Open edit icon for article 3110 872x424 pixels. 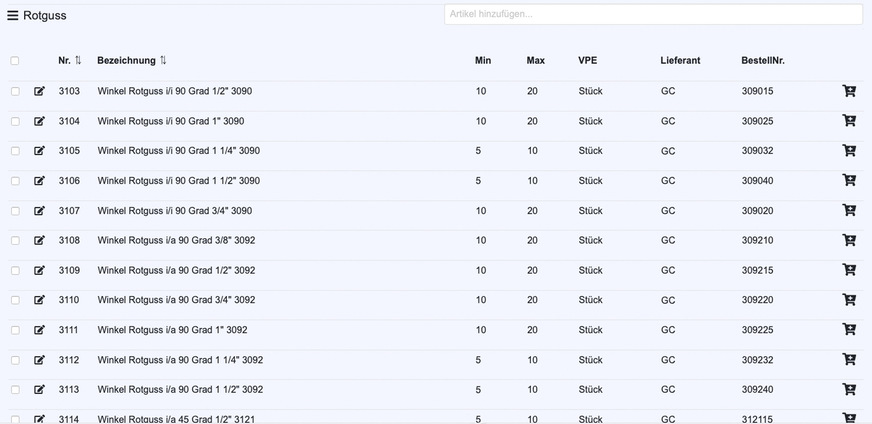point(40,300)
